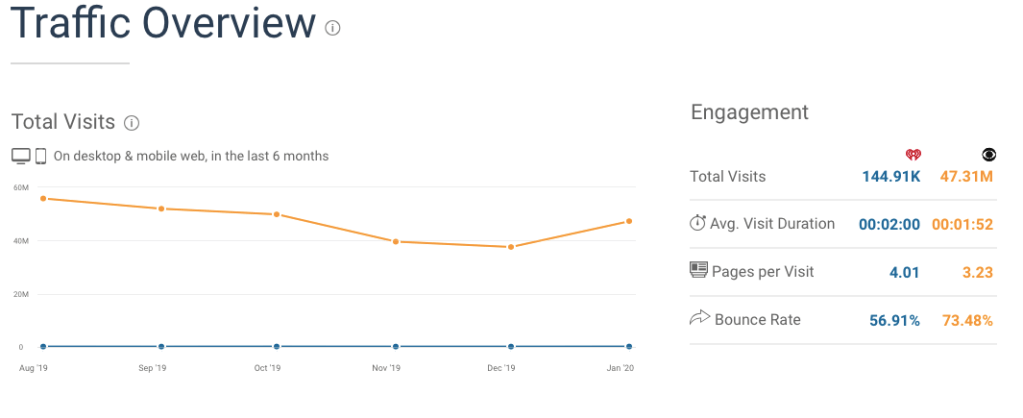
Task: Click the 47.31M total visits value
Action: [x=965, y=177]
